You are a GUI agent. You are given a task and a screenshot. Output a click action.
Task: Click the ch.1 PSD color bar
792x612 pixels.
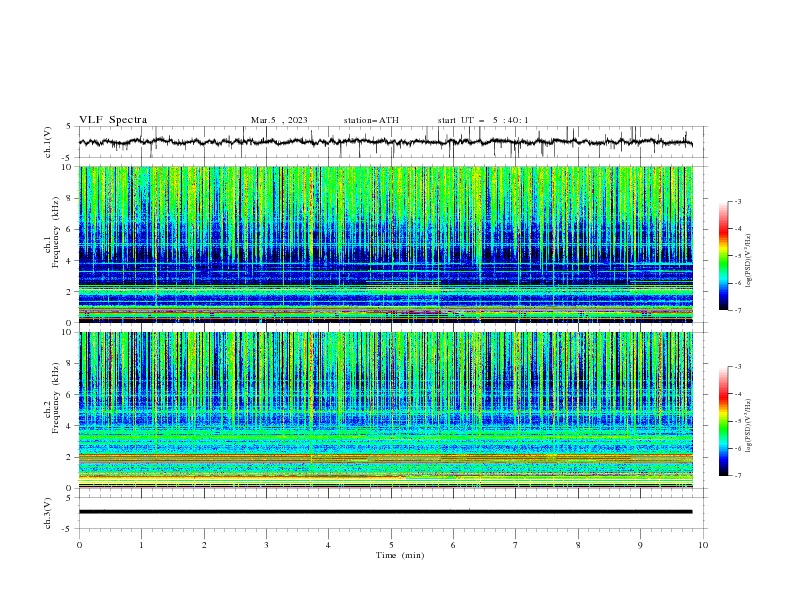tap(723, 256)
